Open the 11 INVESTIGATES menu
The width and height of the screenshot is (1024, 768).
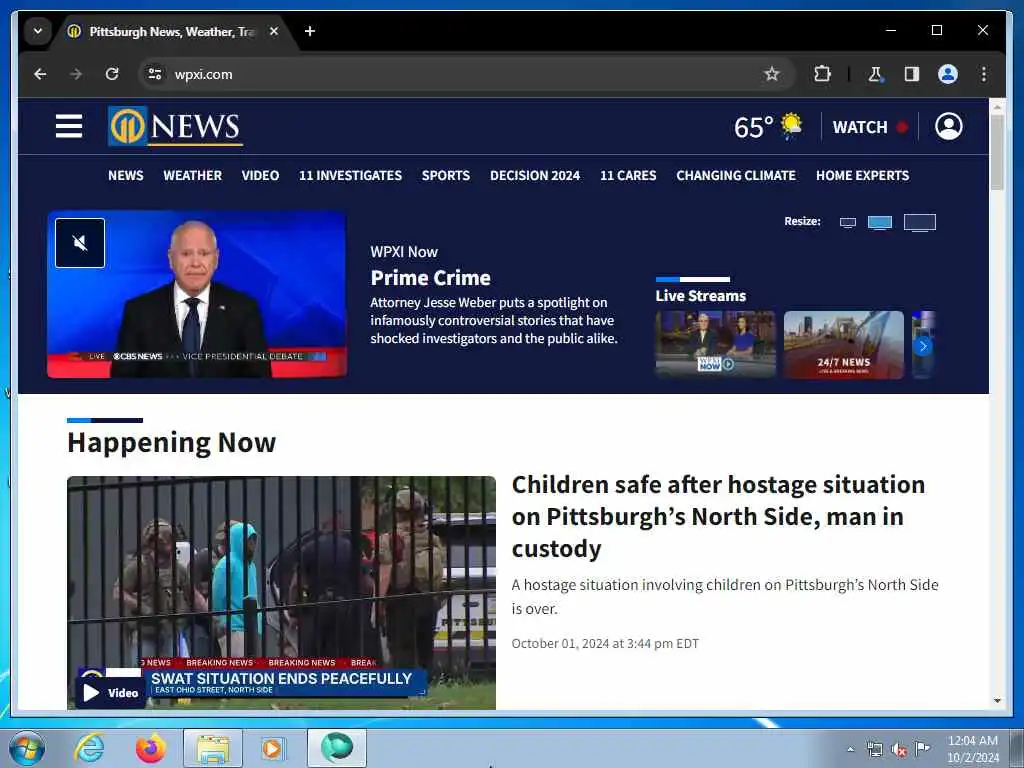350,175
